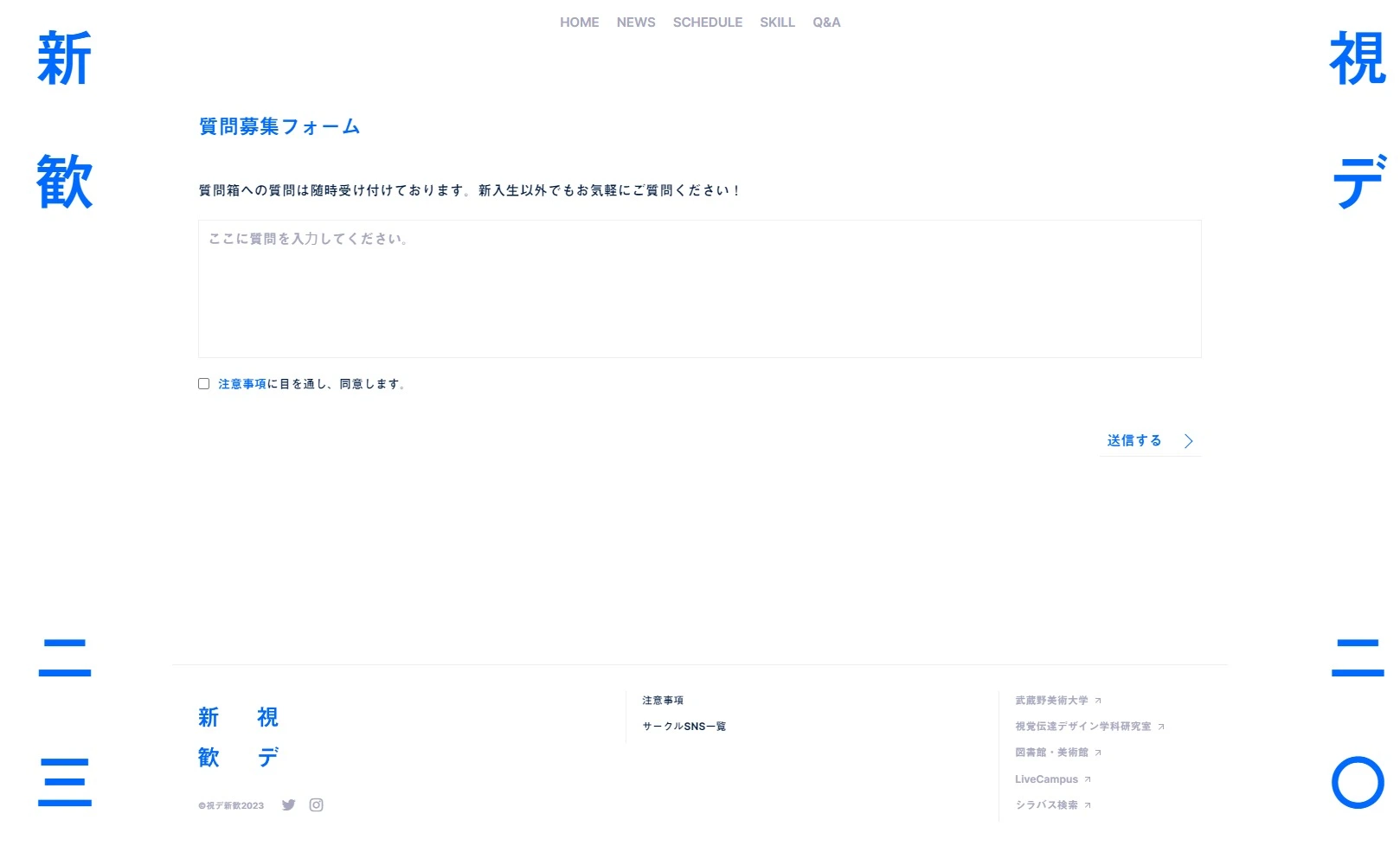Viewport: 1400px width, 865px height.
Task: Visit 視覚伝達デザイン学科研究室 footer link
Action: point(1082,727)
